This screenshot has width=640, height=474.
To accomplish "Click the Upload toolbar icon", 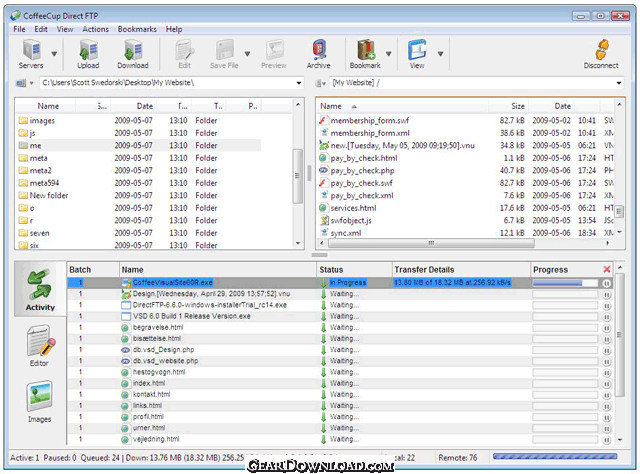I will [x=88, y=53].
